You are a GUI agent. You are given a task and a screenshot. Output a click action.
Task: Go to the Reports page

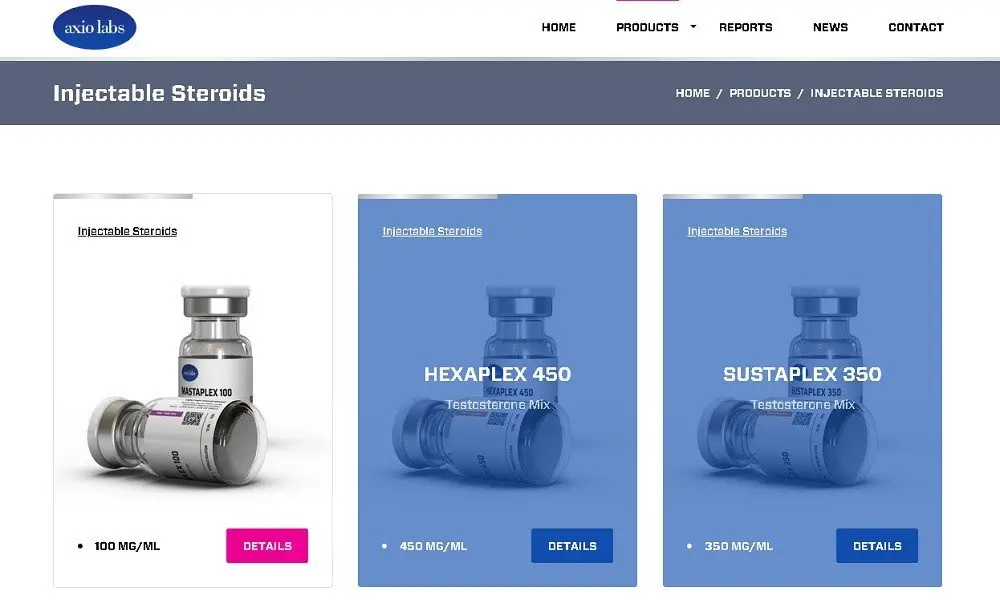pyautogui.click(x=746, y=27)
